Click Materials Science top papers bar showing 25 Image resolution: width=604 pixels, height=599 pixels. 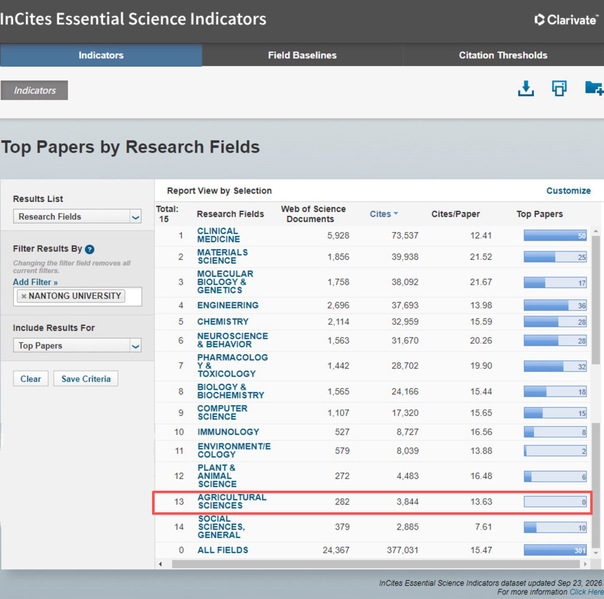tap(555, 257)
